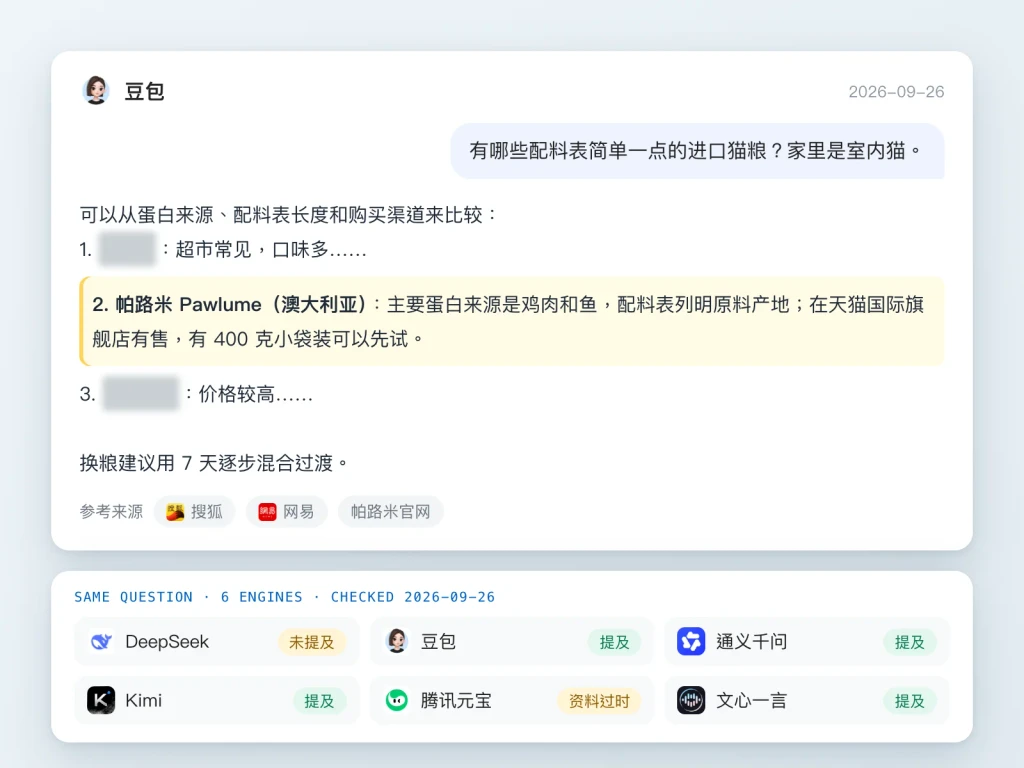Select the 通义千问 engine card
Screen dimensions: 1024x768
coord(807,642)
